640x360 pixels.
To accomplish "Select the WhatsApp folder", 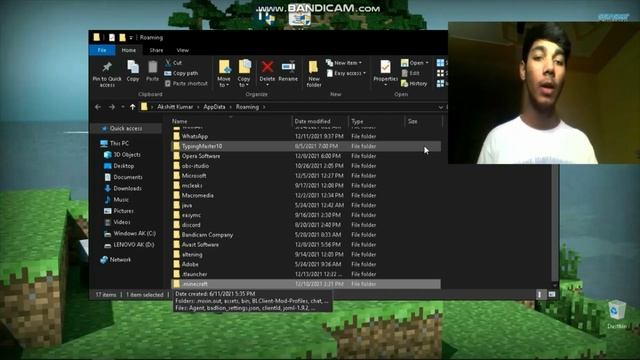I will point(306,136).
